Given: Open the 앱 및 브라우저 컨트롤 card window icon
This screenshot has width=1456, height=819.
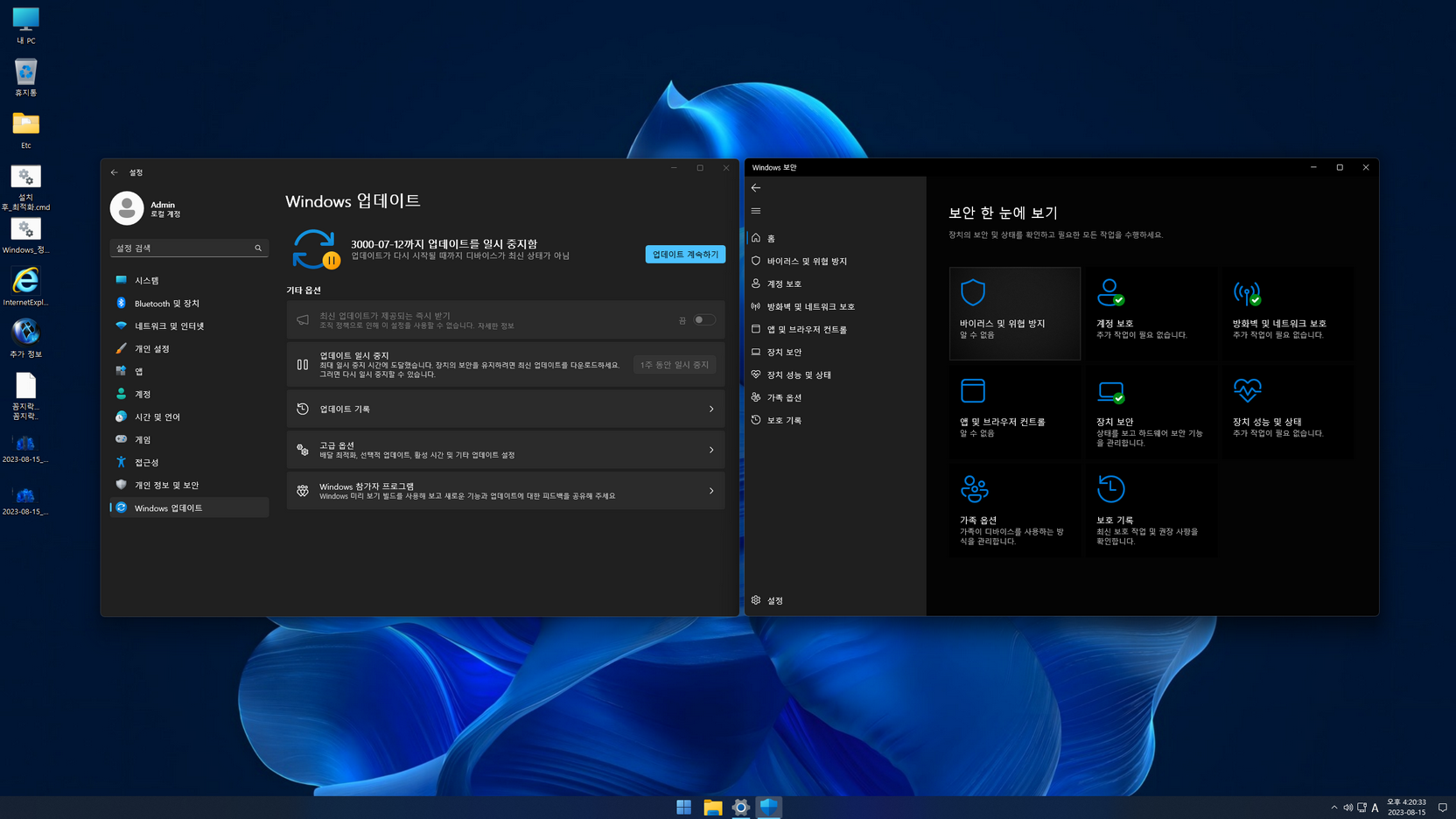Looking at the screenshot, I should pos(973,390).
